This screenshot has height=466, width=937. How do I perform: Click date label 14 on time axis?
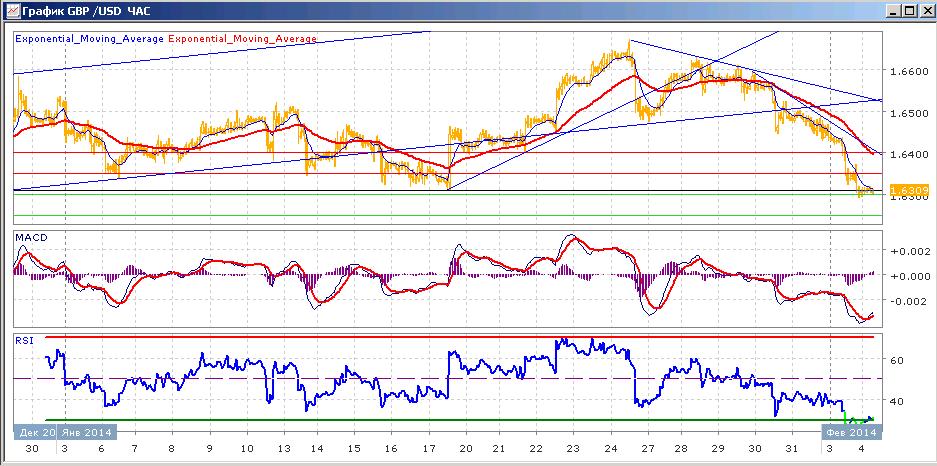(317, 449)
